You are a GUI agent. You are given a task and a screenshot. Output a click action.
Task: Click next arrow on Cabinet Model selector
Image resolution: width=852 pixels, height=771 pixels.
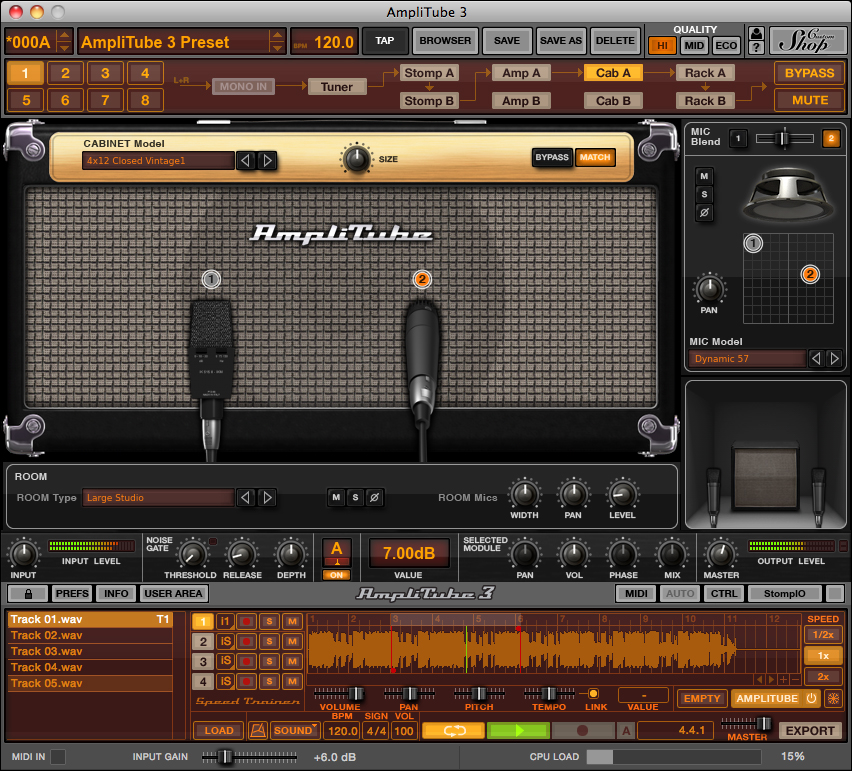tap(268, 159)
